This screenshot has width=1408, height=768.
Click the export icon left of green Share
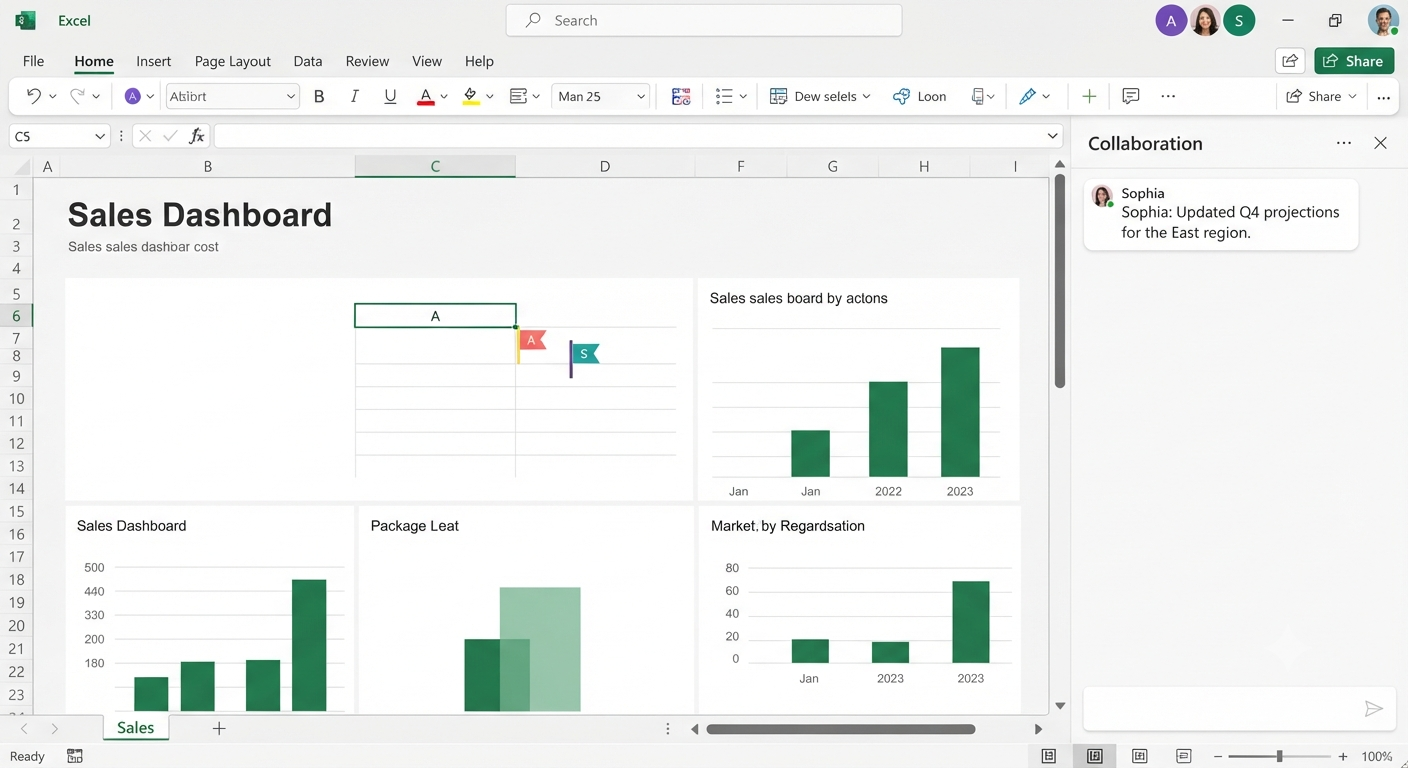tap(1291, 61)
